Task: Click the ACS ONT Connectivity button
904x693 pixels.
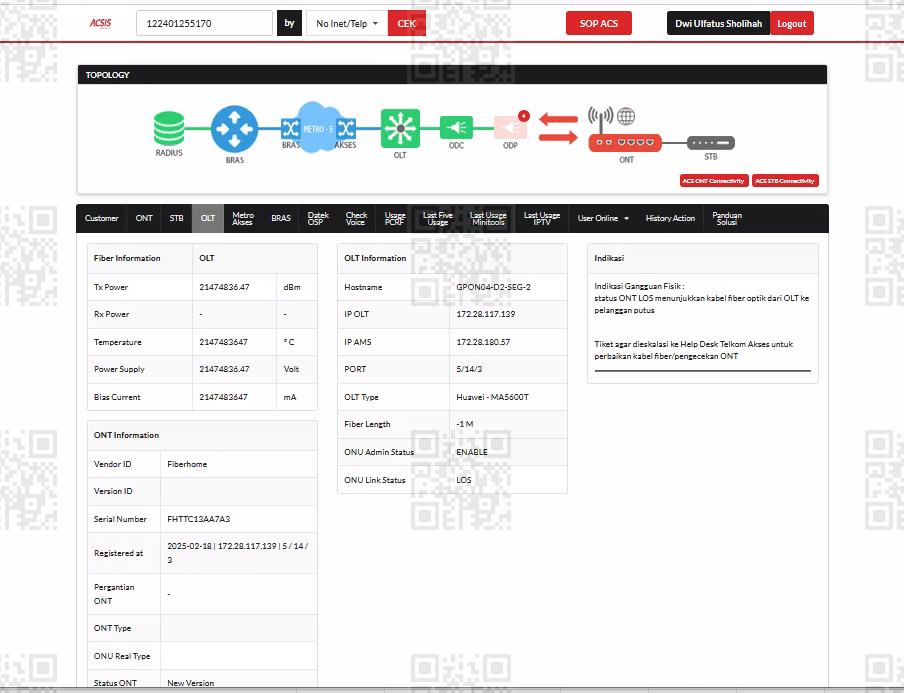Action: [714, 181]
